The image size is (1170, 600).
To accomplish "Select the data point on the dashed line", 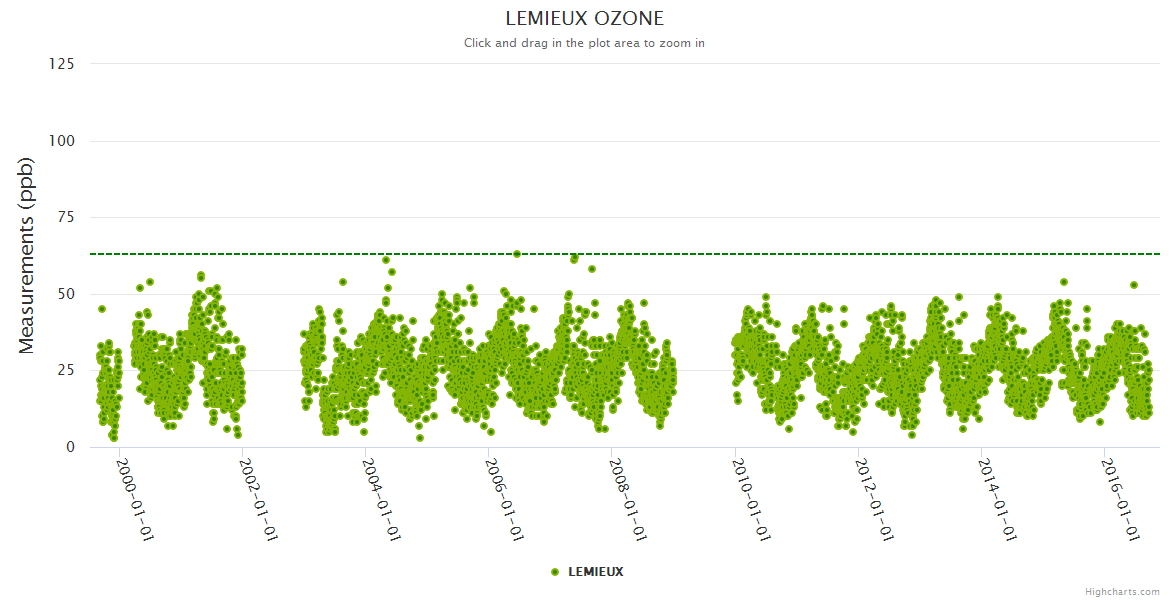I will [x=517, y=254].
